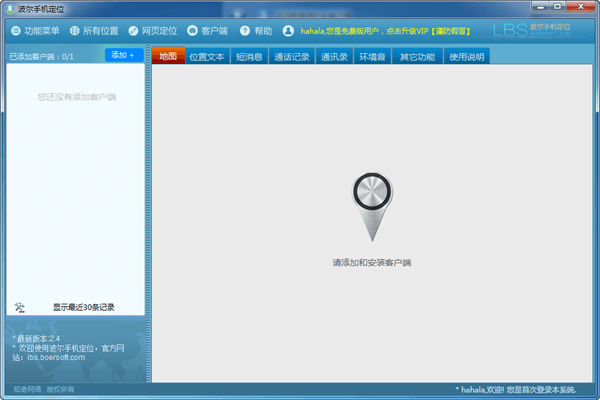Show the 其它功能 tab
Viewport: 600px width, 400px height.
click(x=417, y=57)
